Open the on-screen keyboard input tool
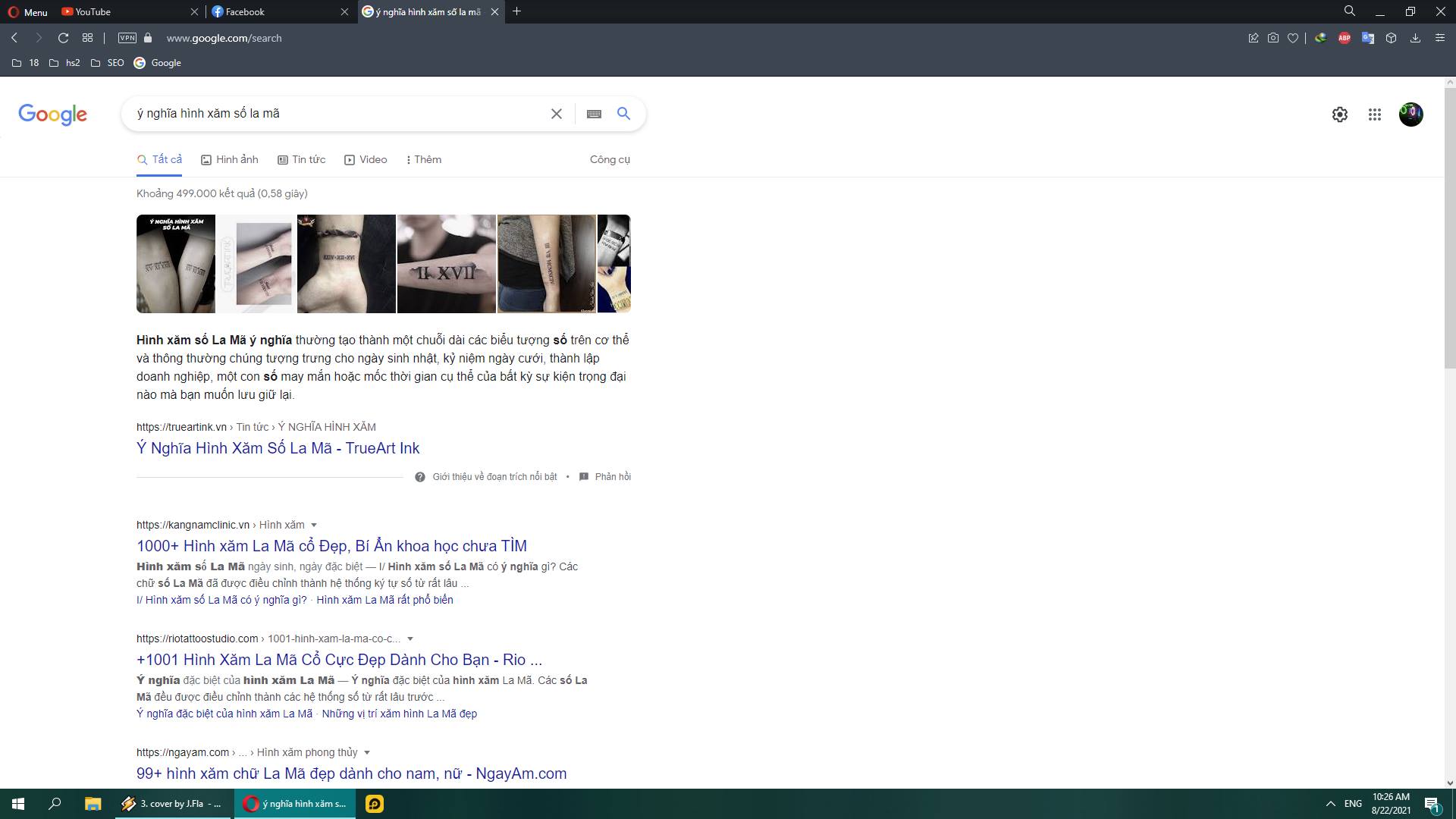 [595, 114]
